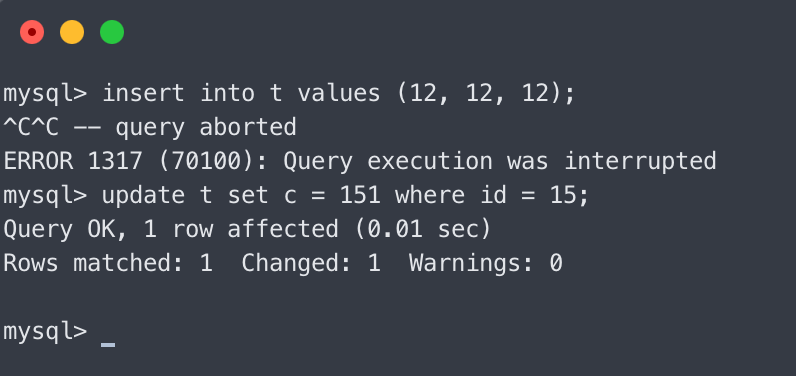Close the terminal with the red button

point(32,32)
